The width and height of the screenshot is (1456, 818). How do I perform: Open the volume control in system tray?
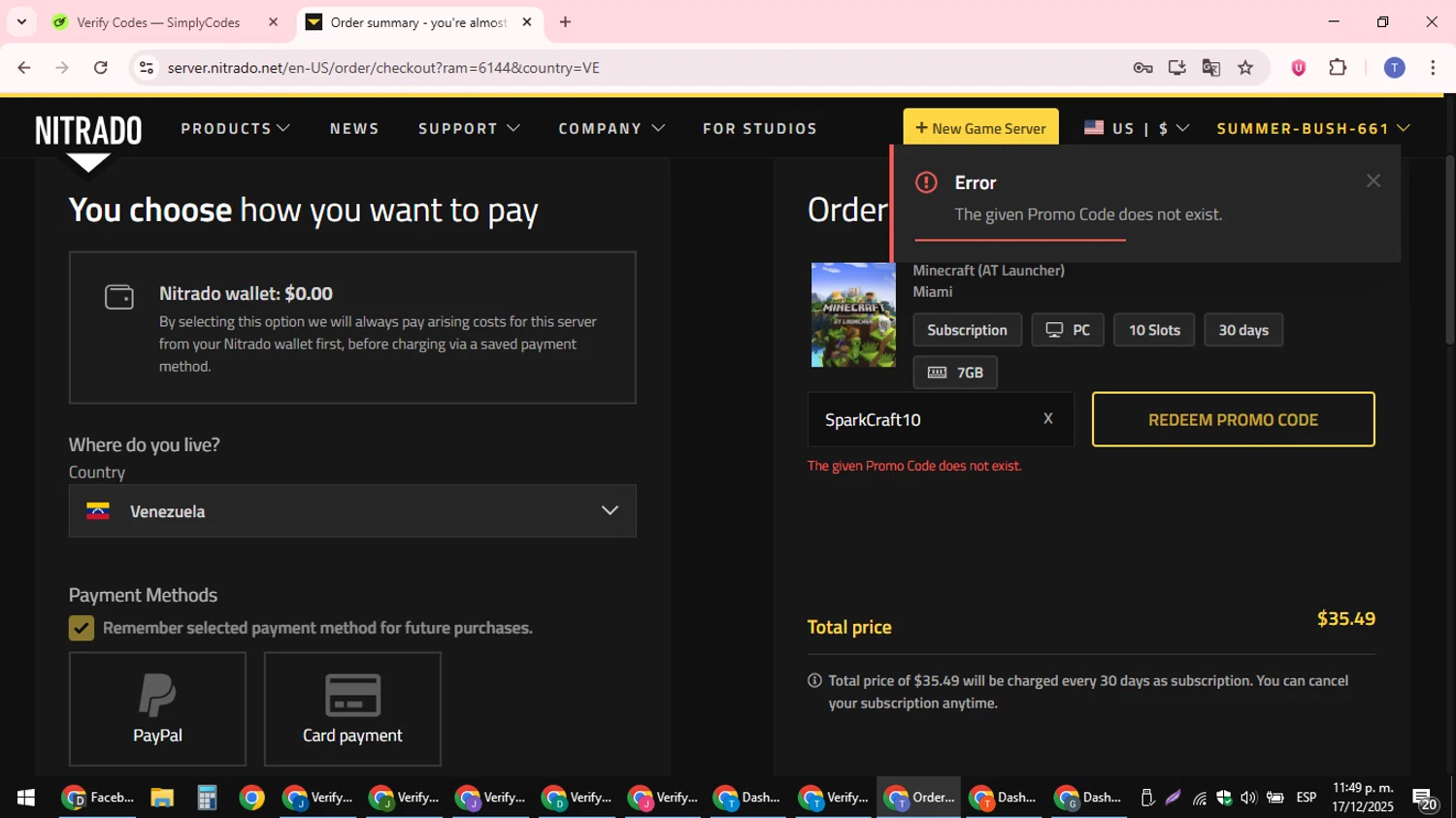click(x=1248, y=798)
